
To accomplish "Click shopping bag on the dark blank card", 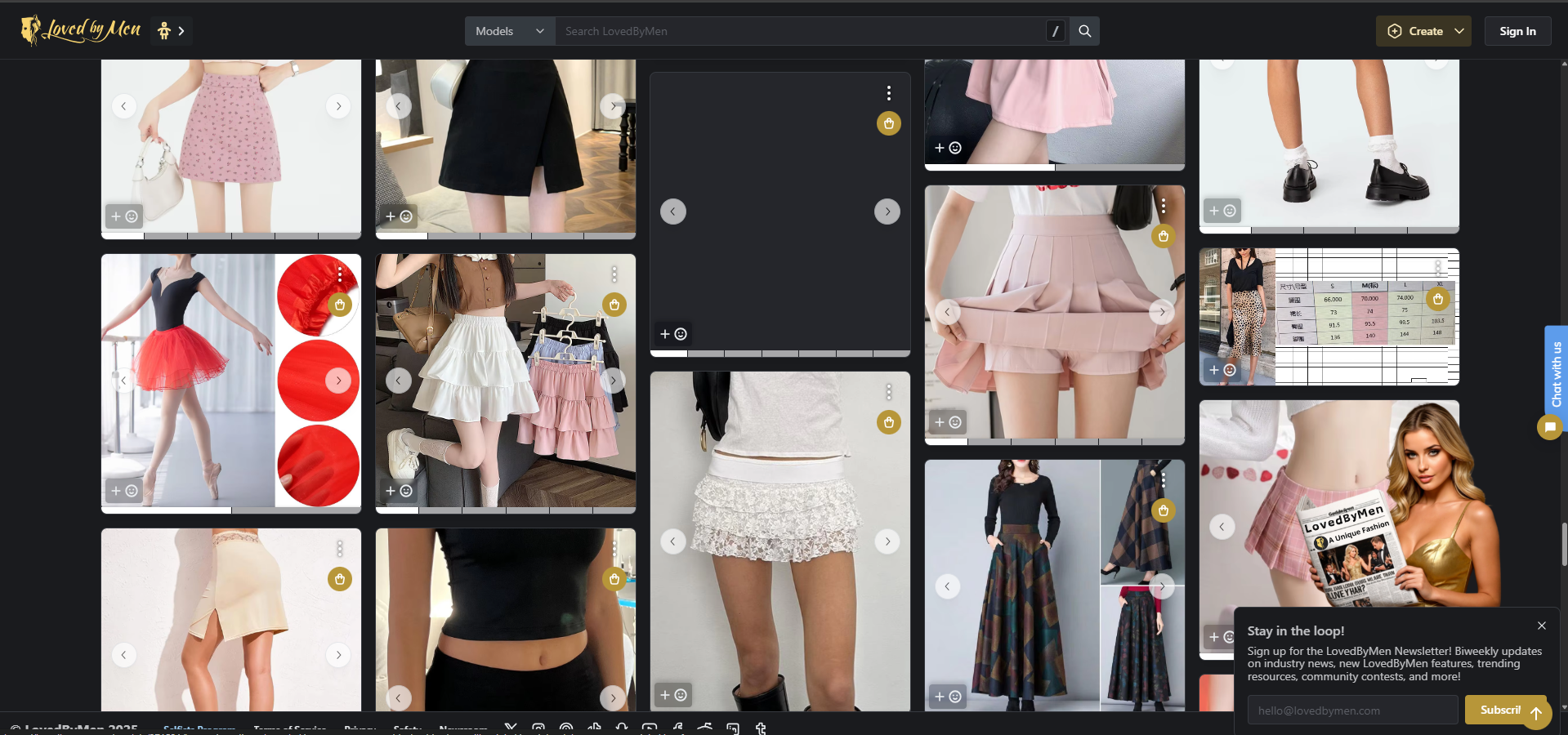I will click(x=889, y=123).
